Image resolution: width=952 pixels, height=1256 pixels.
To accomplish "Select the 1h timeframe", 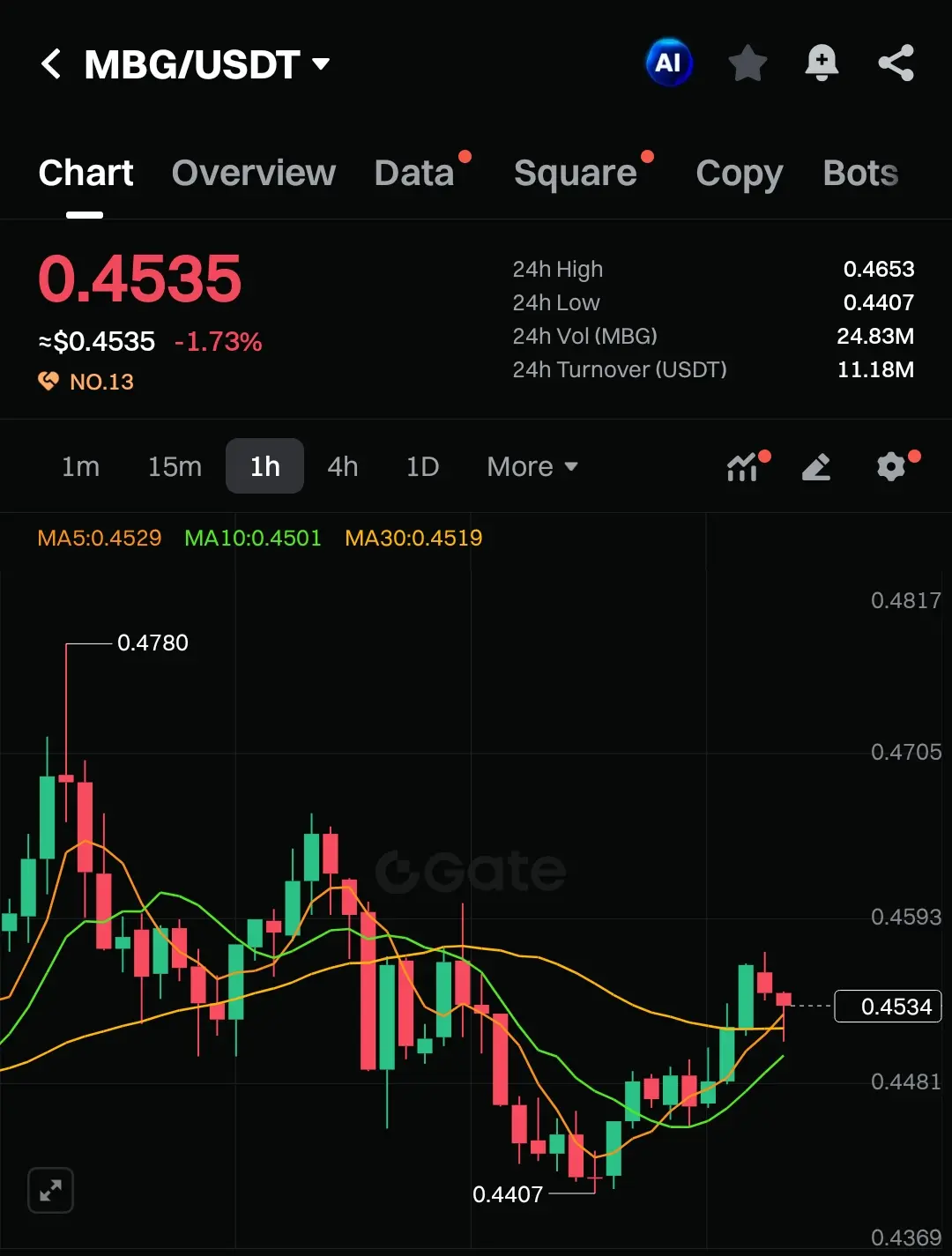I will pyautogui.click(x=264, y=466).
